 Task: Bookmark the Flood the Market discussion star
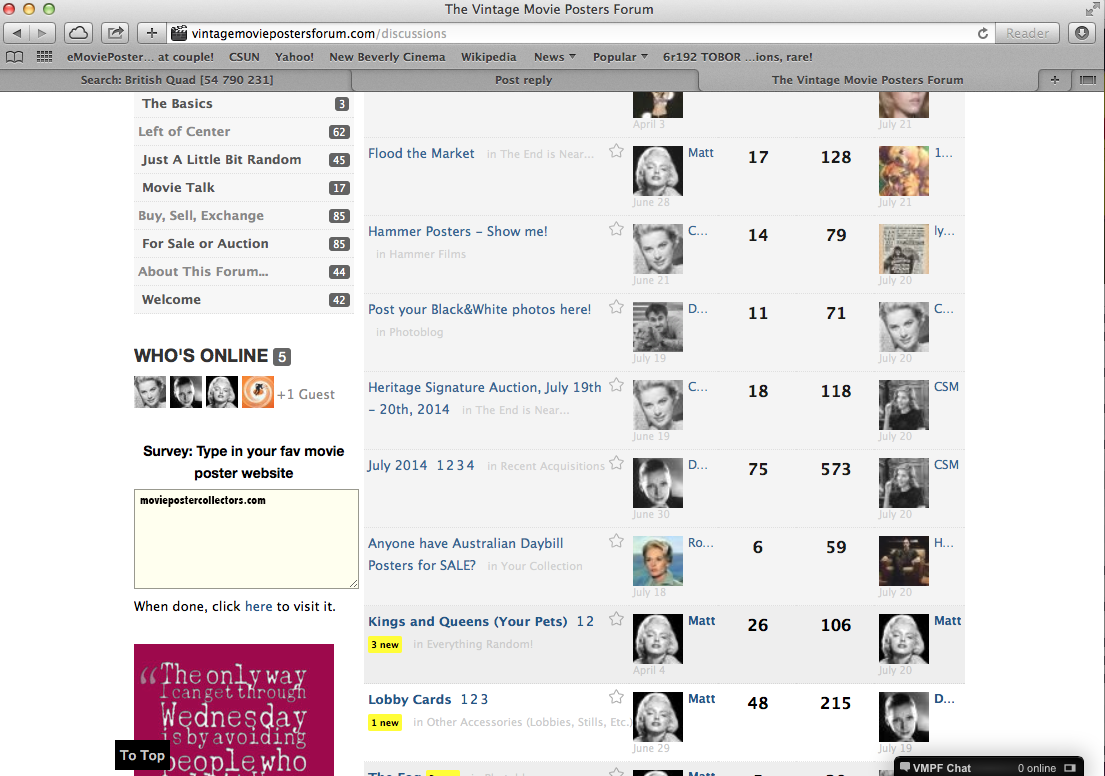coord(616,151)
